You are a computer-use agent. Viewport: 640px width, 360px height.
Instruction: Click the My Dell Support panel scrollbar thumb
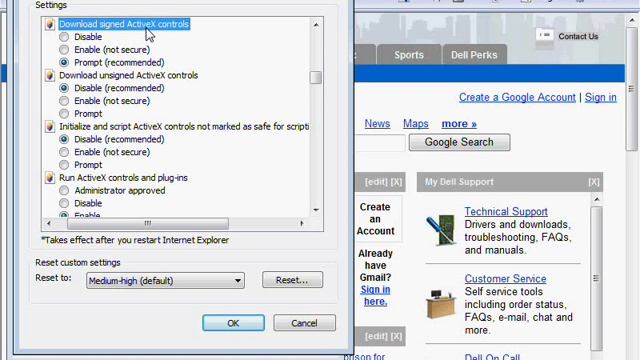[596, 278]
